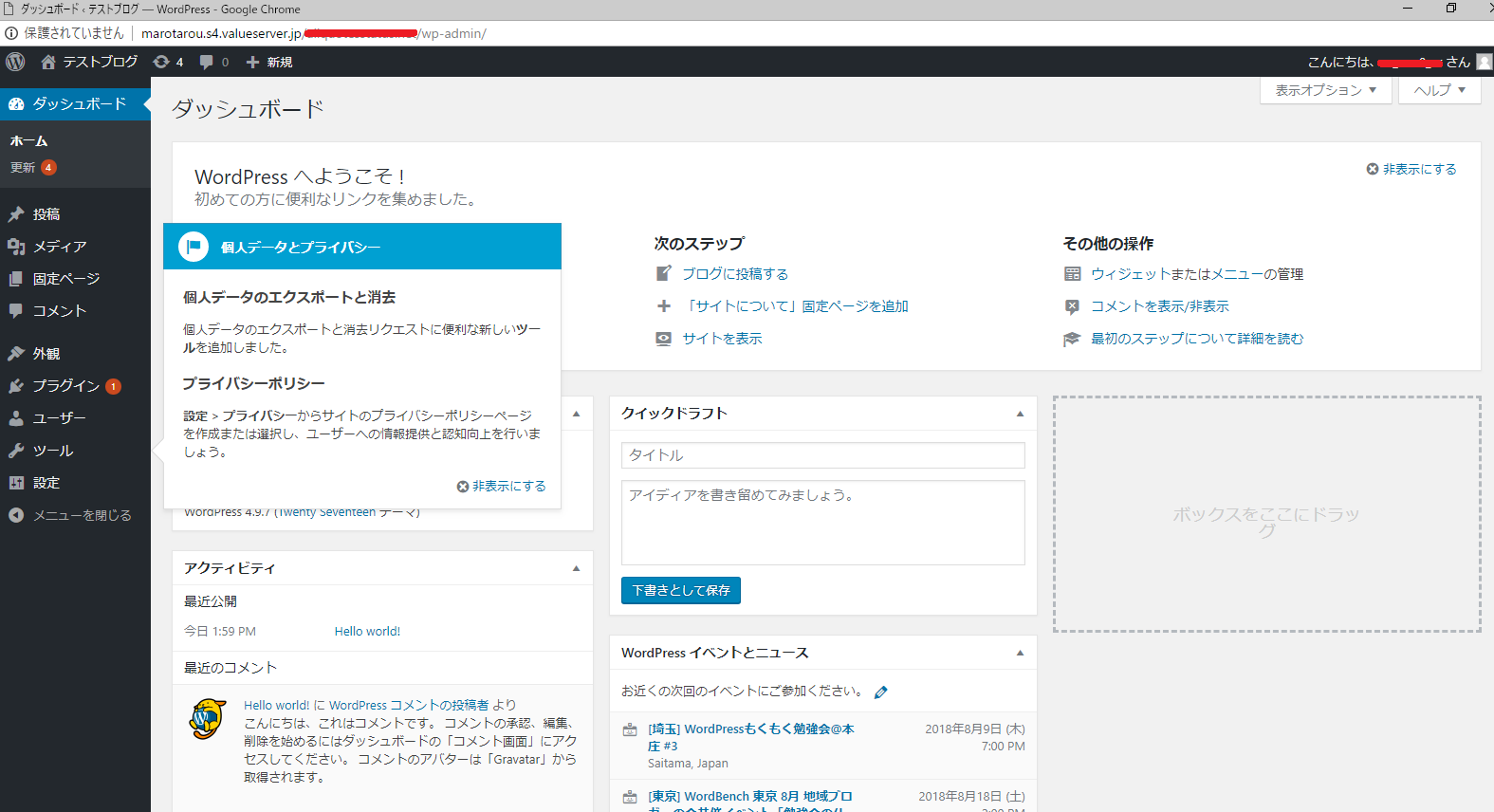Focus the draft content text area
The height and width of the screenshot is (812, 1494).
pyautogui.click(x=823, y=523)
